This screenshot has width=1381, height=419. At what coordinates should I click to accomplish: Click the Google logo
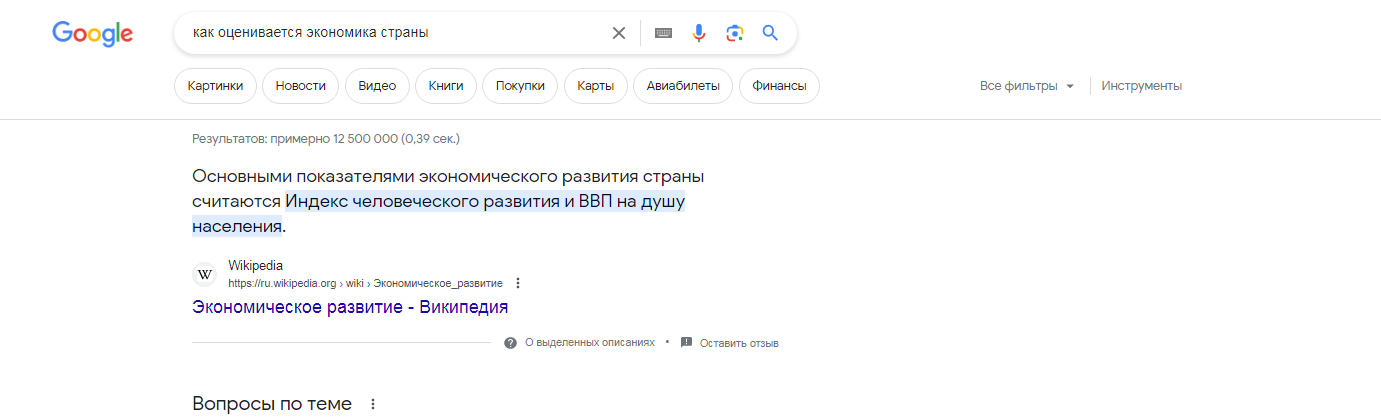(93, 33)
